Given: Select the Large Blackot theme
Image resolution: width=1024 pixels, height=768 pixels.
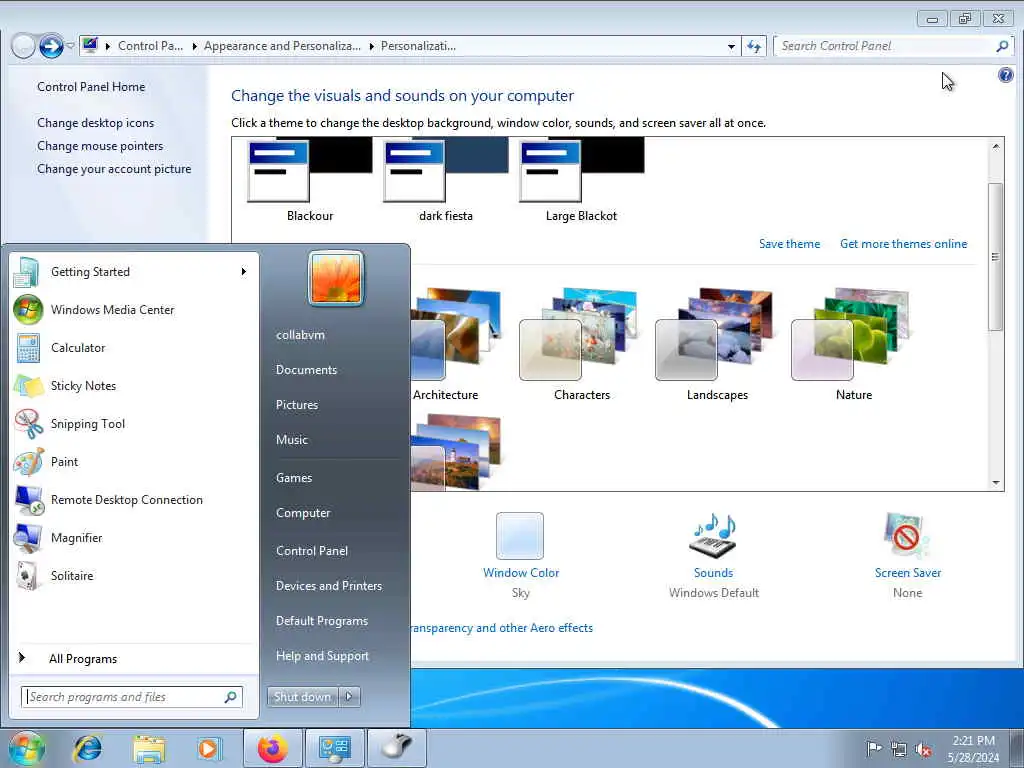Looking at the screenshot, I should (x=581, y=180).
